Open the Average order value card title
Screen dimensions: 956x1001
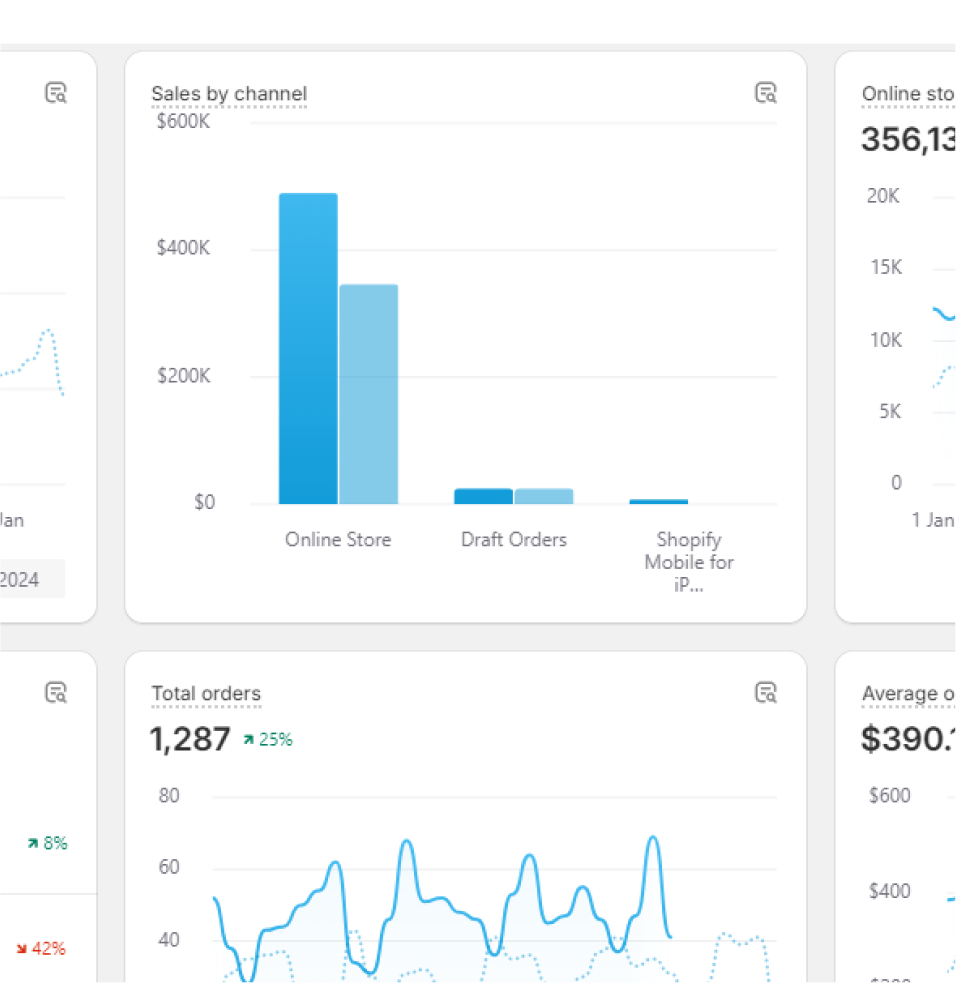click(908, 693)
